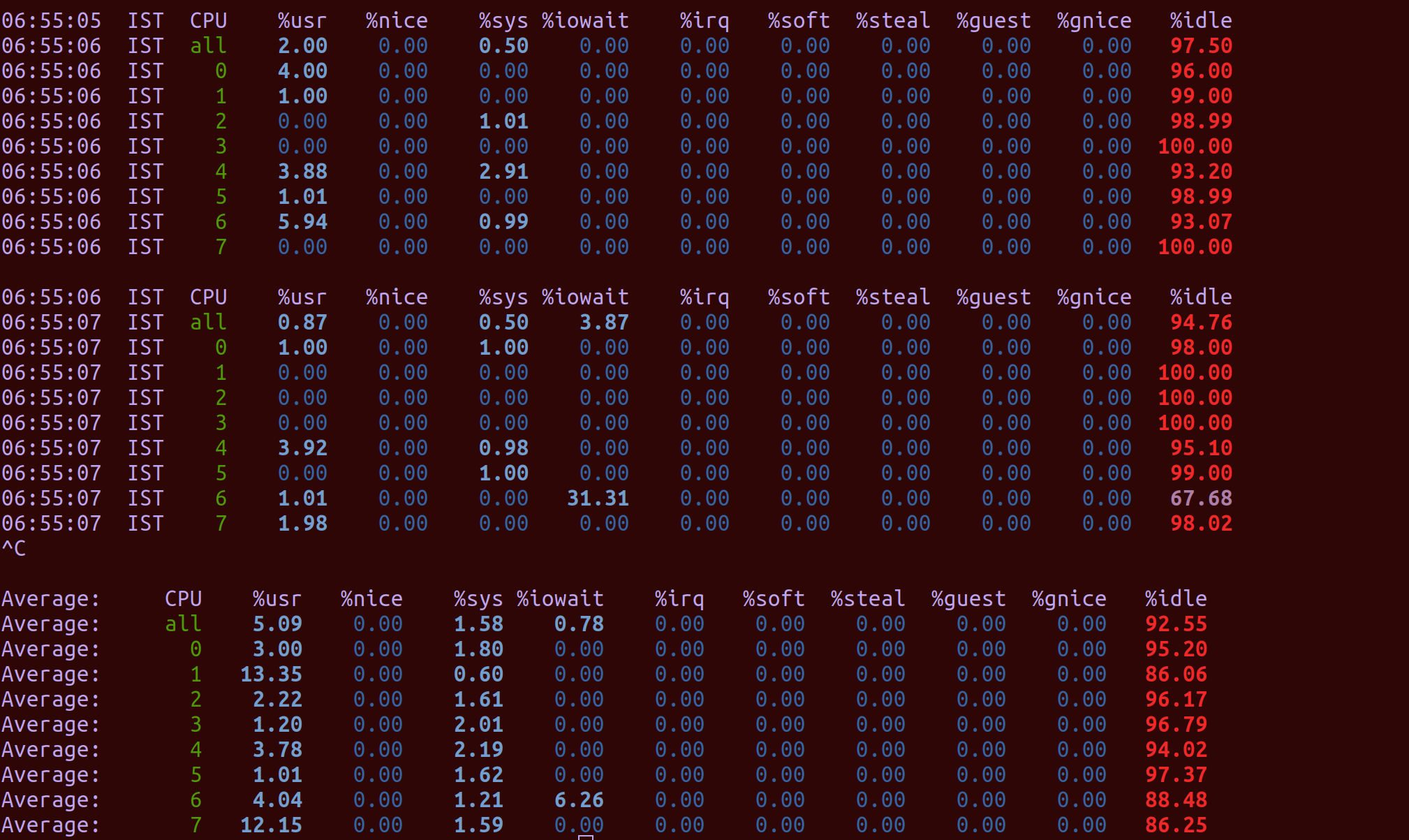Click the 93.20 idle value

[x=1201, y=172]
